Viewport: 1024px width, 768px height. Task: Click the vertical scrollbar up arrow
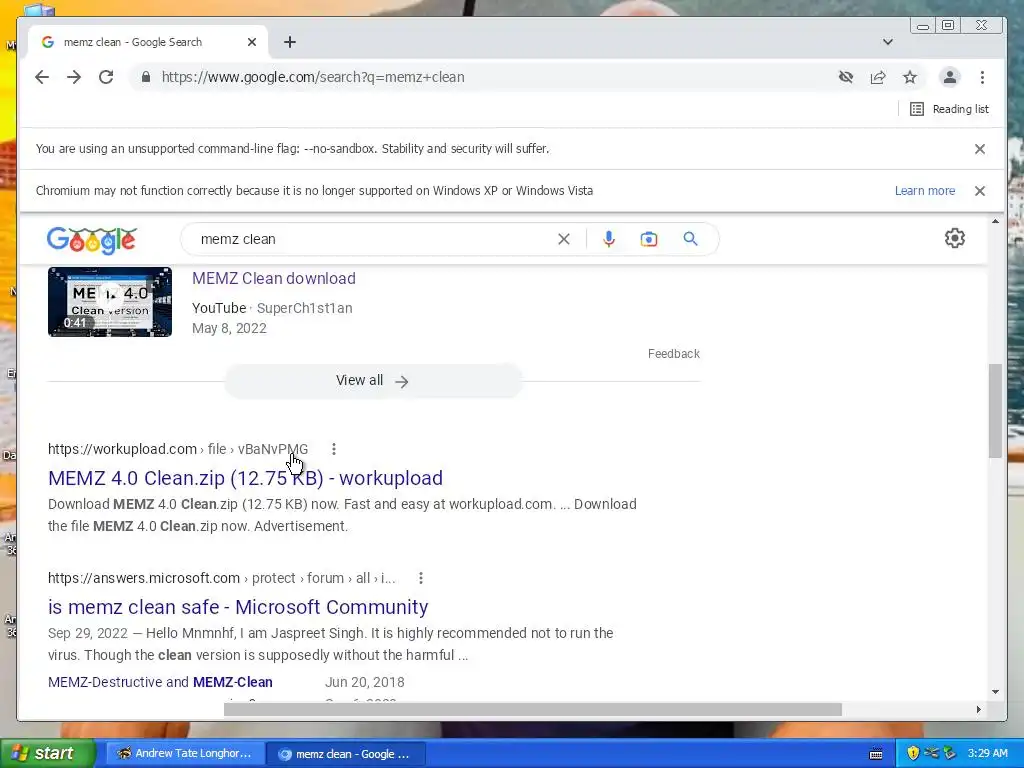pyautogui.click(x=995, y=222)
